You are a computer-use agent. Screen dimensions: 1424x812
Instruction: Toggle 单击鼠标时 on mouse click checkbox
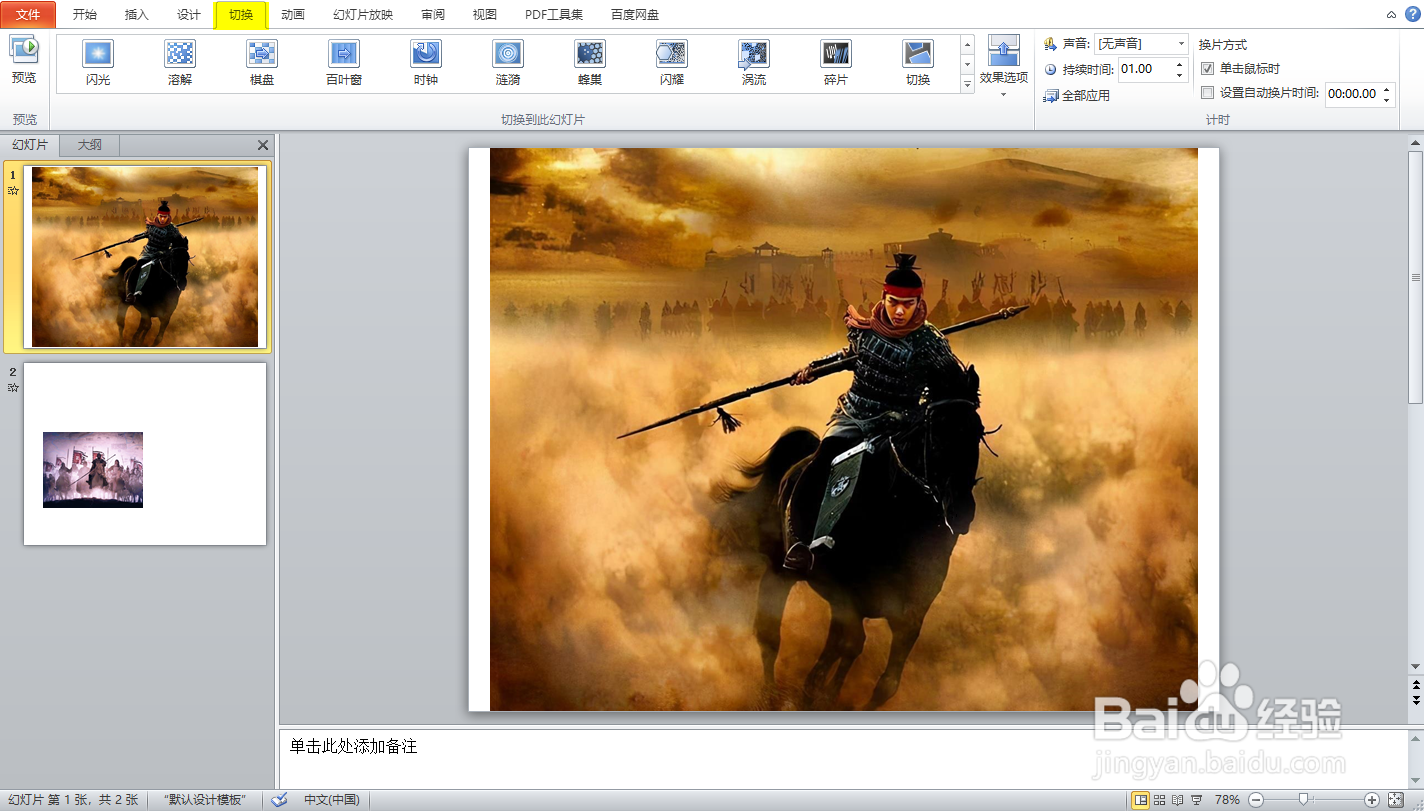point(1207,69)
